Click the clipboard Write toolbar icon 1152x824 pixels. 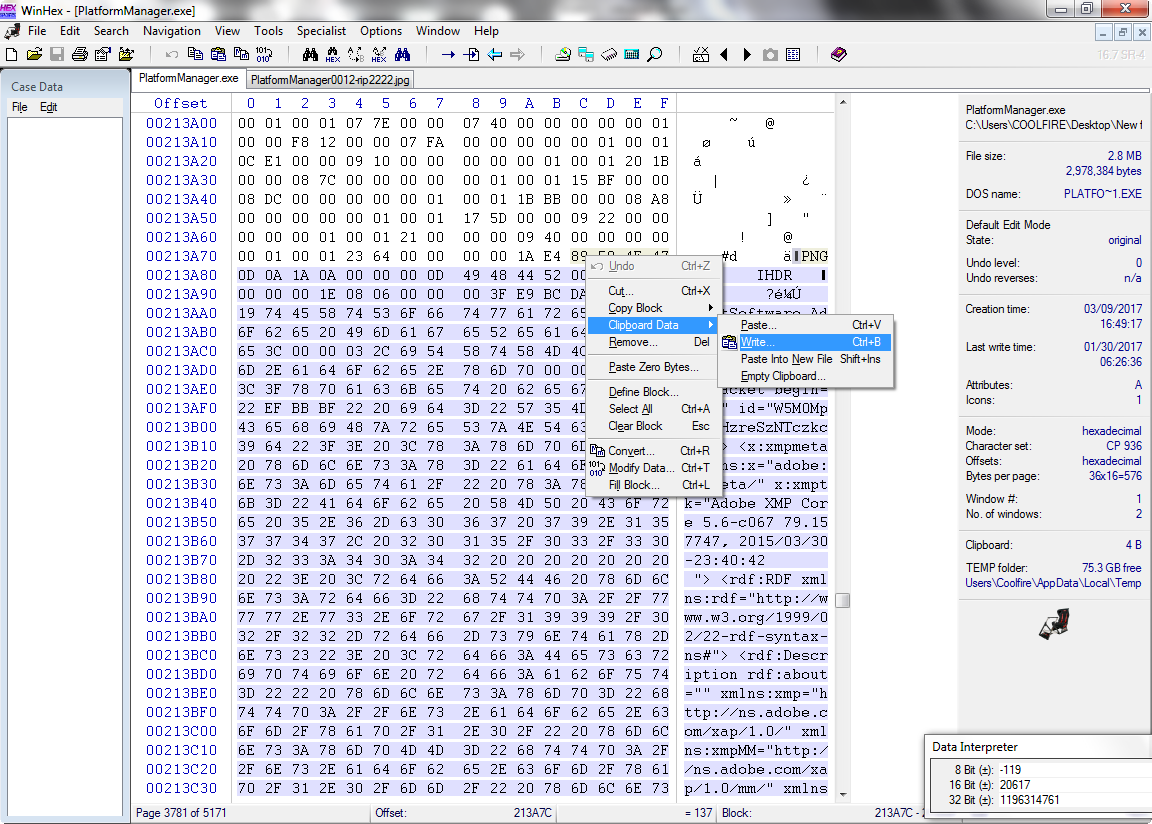coord(218,54)
